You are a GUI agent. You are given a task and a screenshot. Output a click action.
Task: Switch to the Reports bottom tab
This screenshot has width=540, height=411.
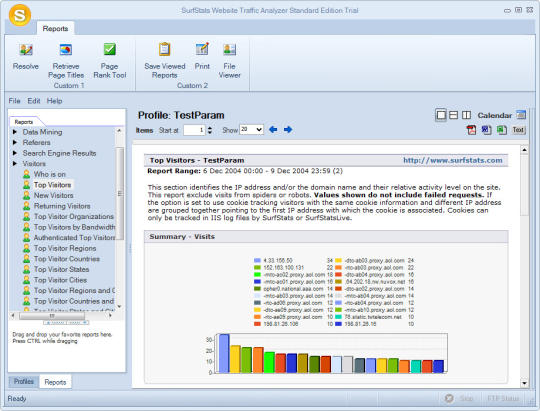pyautogui.click(x=55, y=382)
